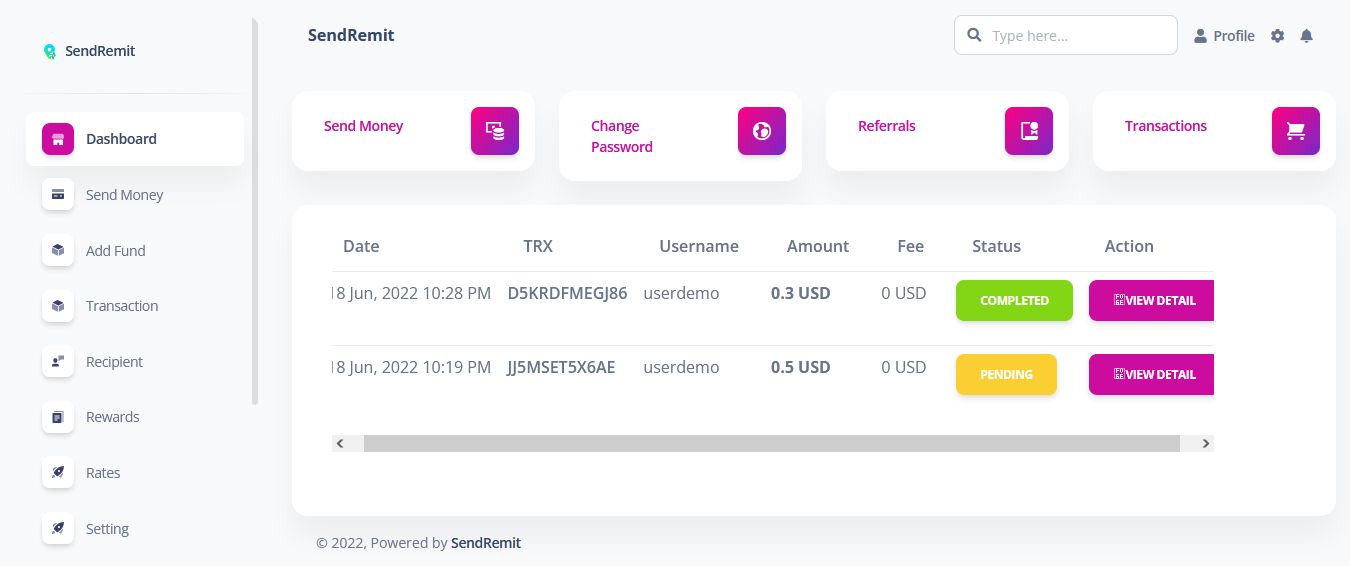
Task: Go to Transaction in the sidebar
Action: [122, 306]
